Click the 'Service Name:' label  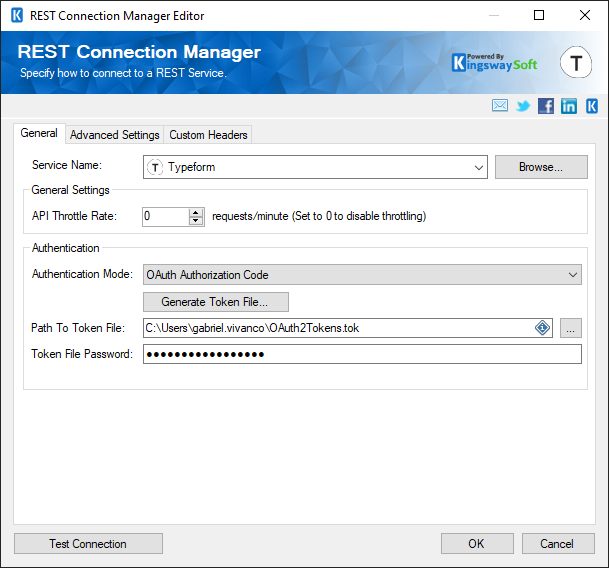coord(67,165)
